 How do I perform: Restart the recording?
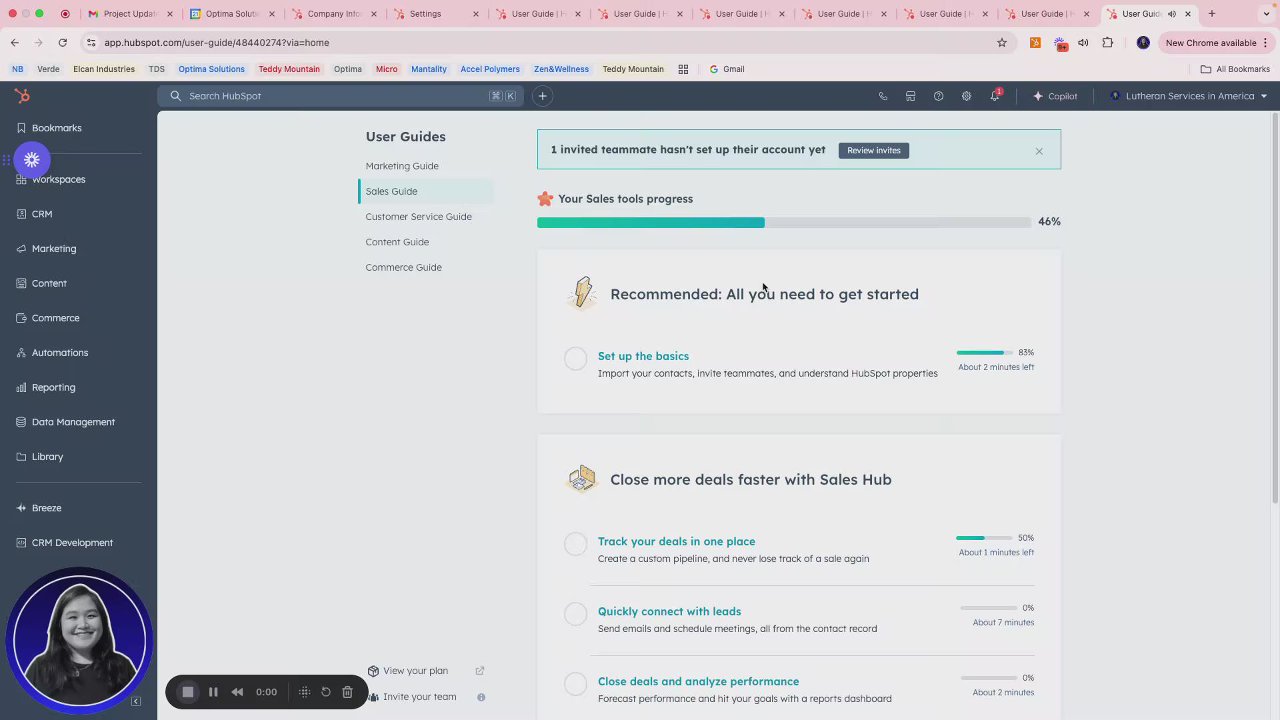(326, 692)
